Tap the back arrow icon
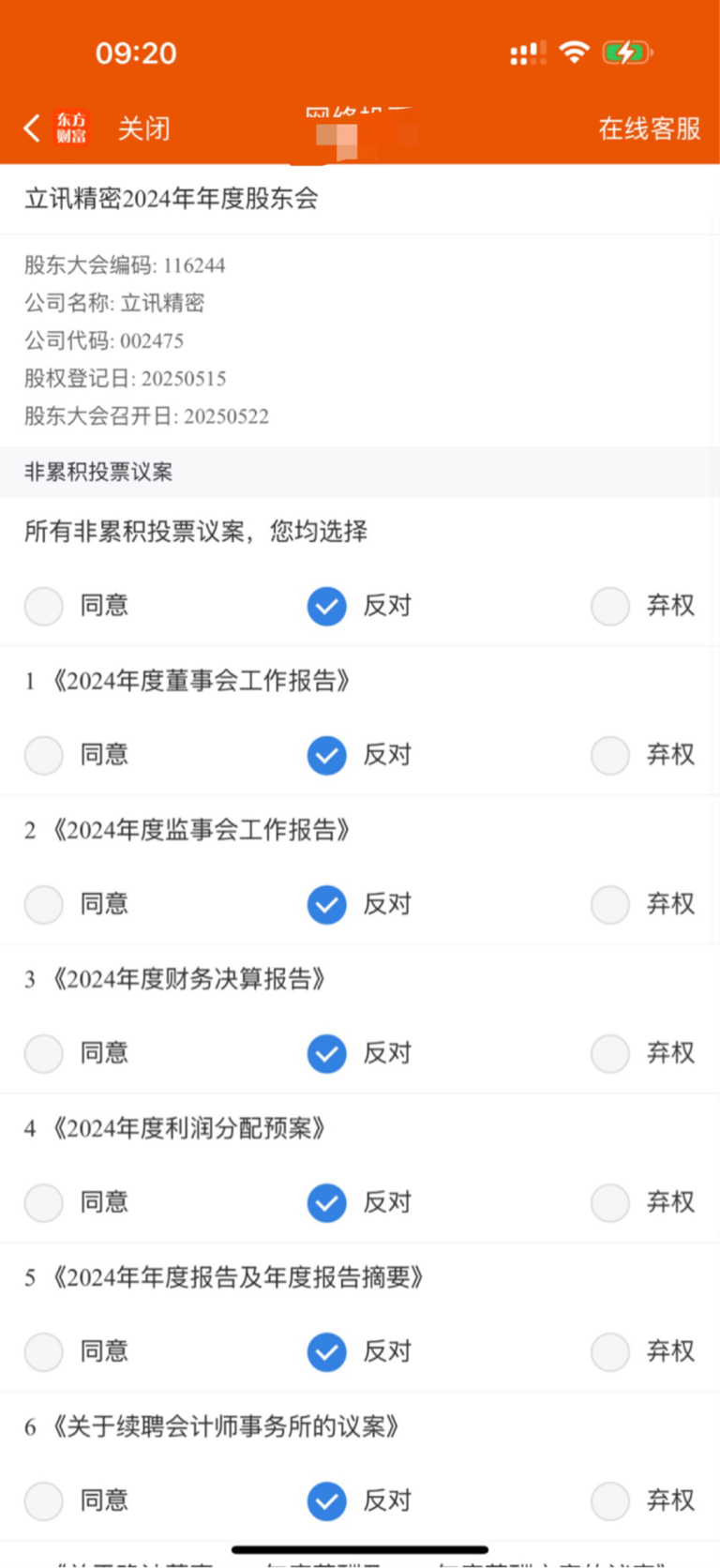720x1568 pixels. point(32,128)
